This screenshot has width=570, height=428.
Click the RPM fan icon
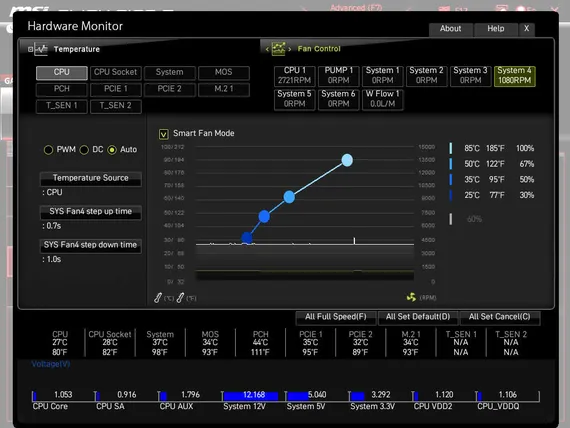pyautogui.click(x=411, y=297)
